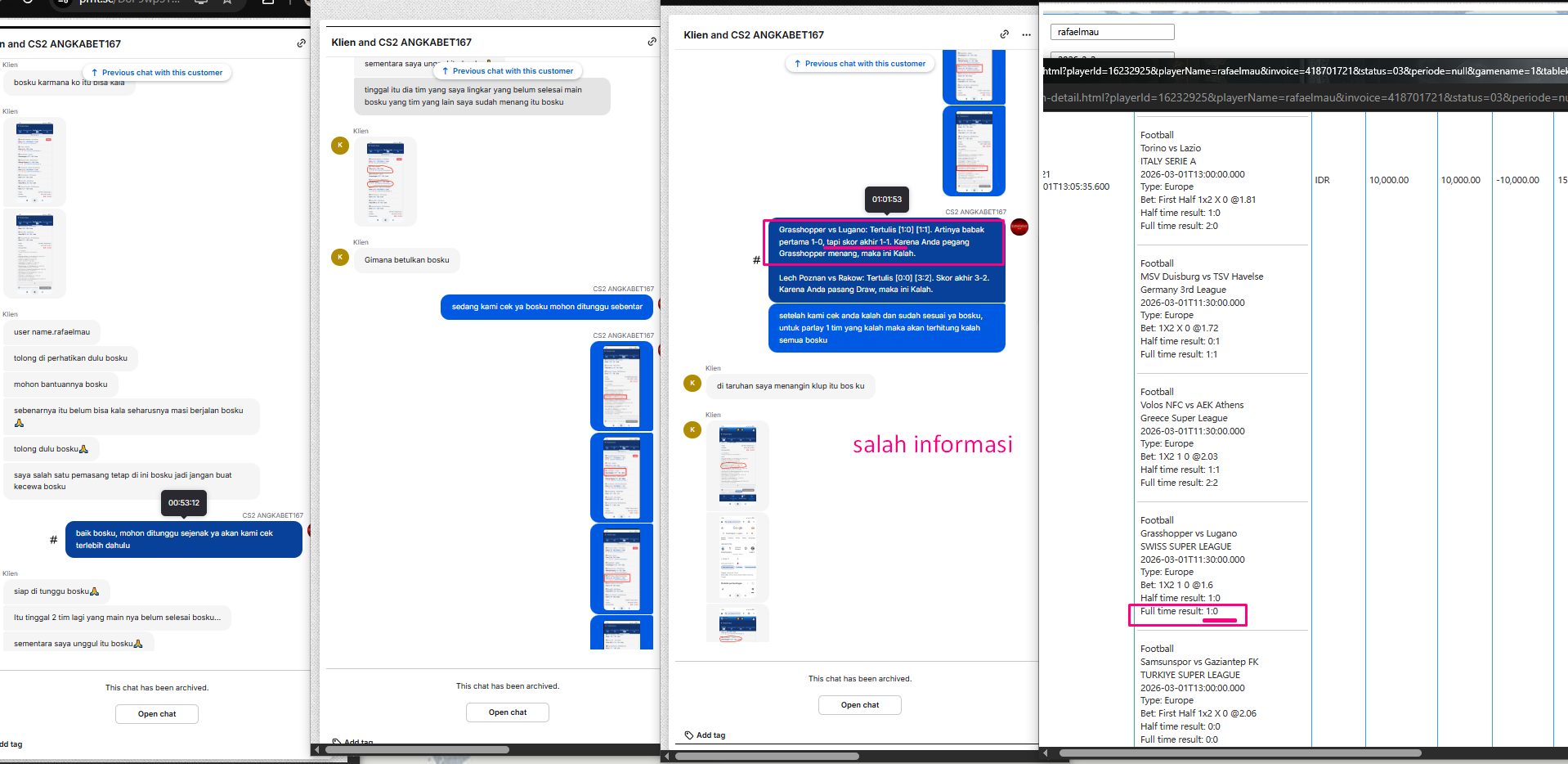
Task: Copy chat link in the middle chat header
Action: coord(652,42)
